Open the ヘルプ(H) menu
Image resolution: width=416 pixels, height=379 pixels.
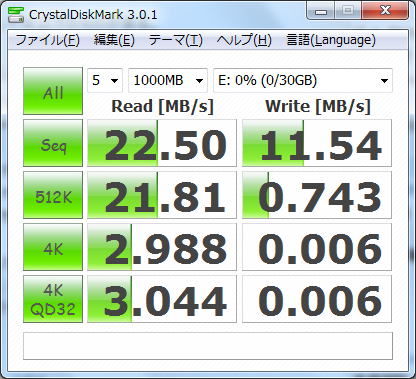pyautogui.click(x=244, y=40)
